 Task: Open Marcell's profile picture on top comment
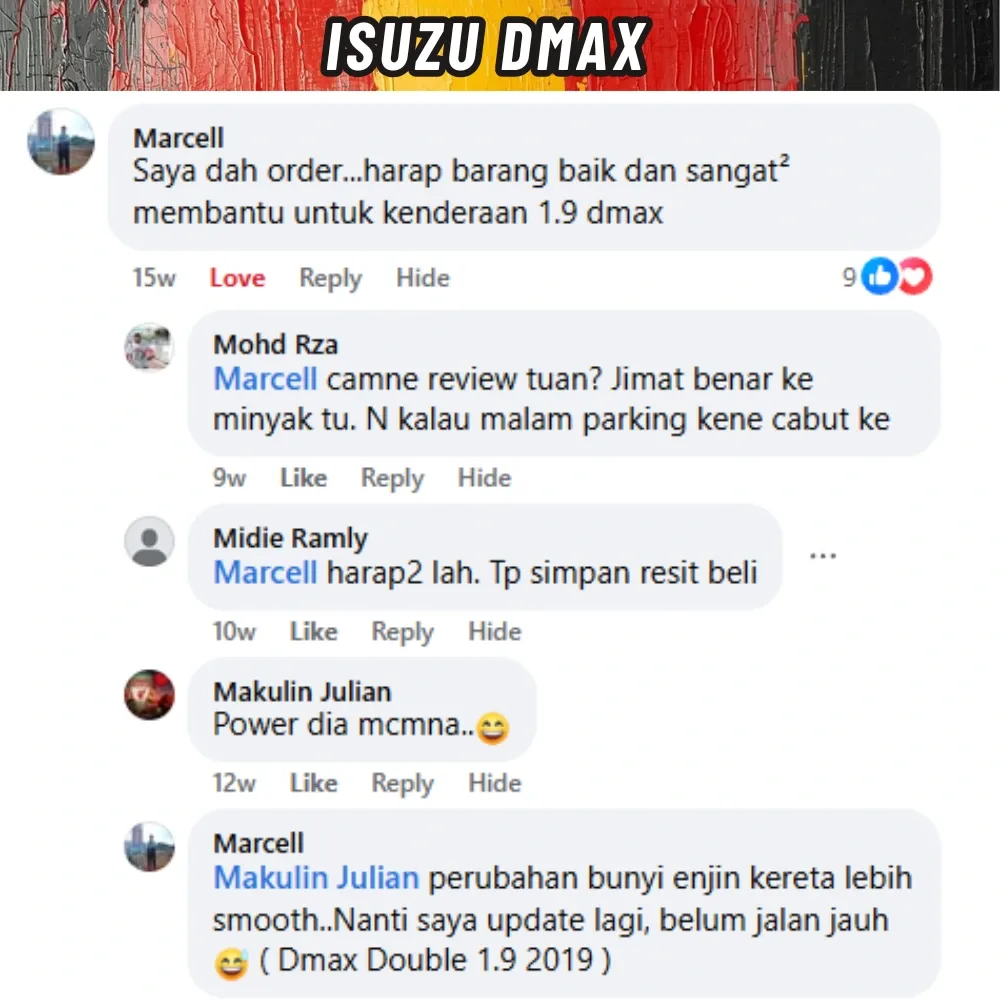[x=61, y=142]
